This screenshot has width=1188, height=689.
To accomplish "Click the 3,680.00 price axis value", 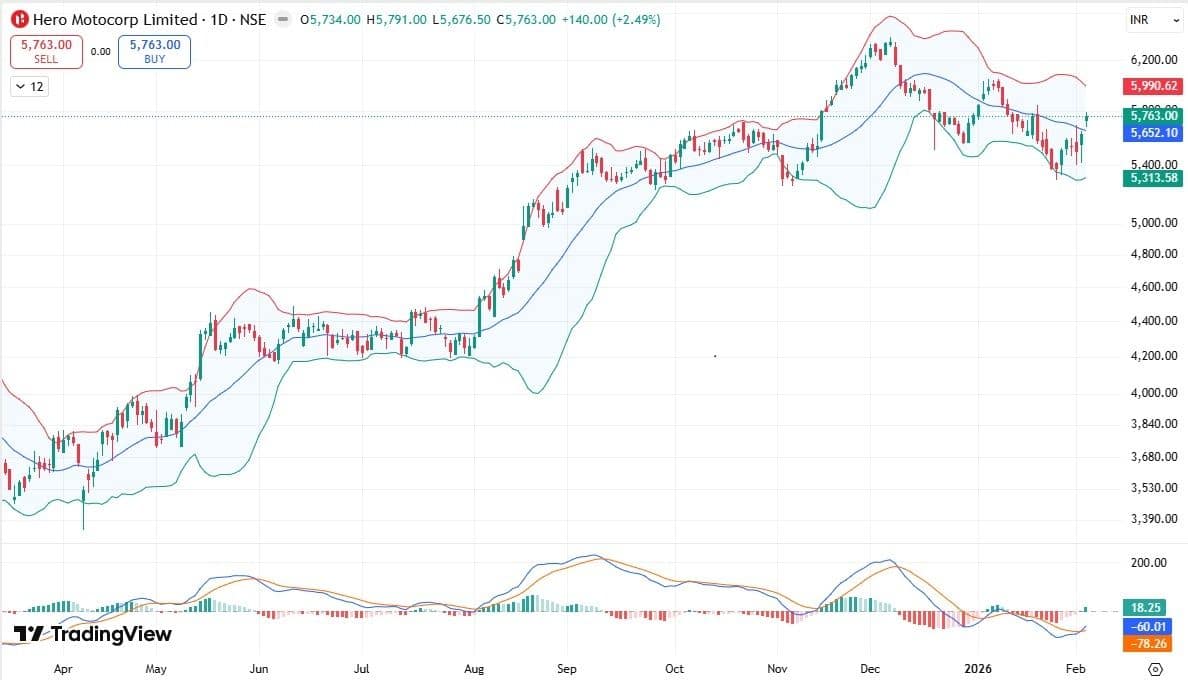I will [x=1154, y=456].
